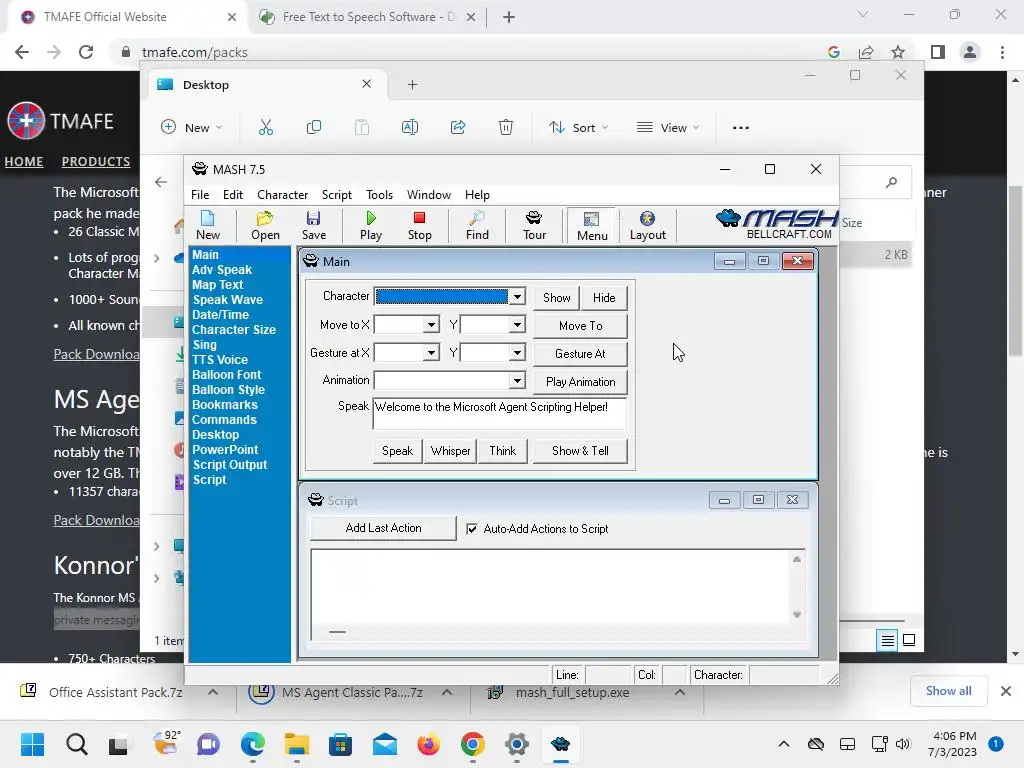Image resolution: width=1024 pixels, height=768 pixels.
Task: Click Script area scroll down arrow
Action: (x=797, y=615)
